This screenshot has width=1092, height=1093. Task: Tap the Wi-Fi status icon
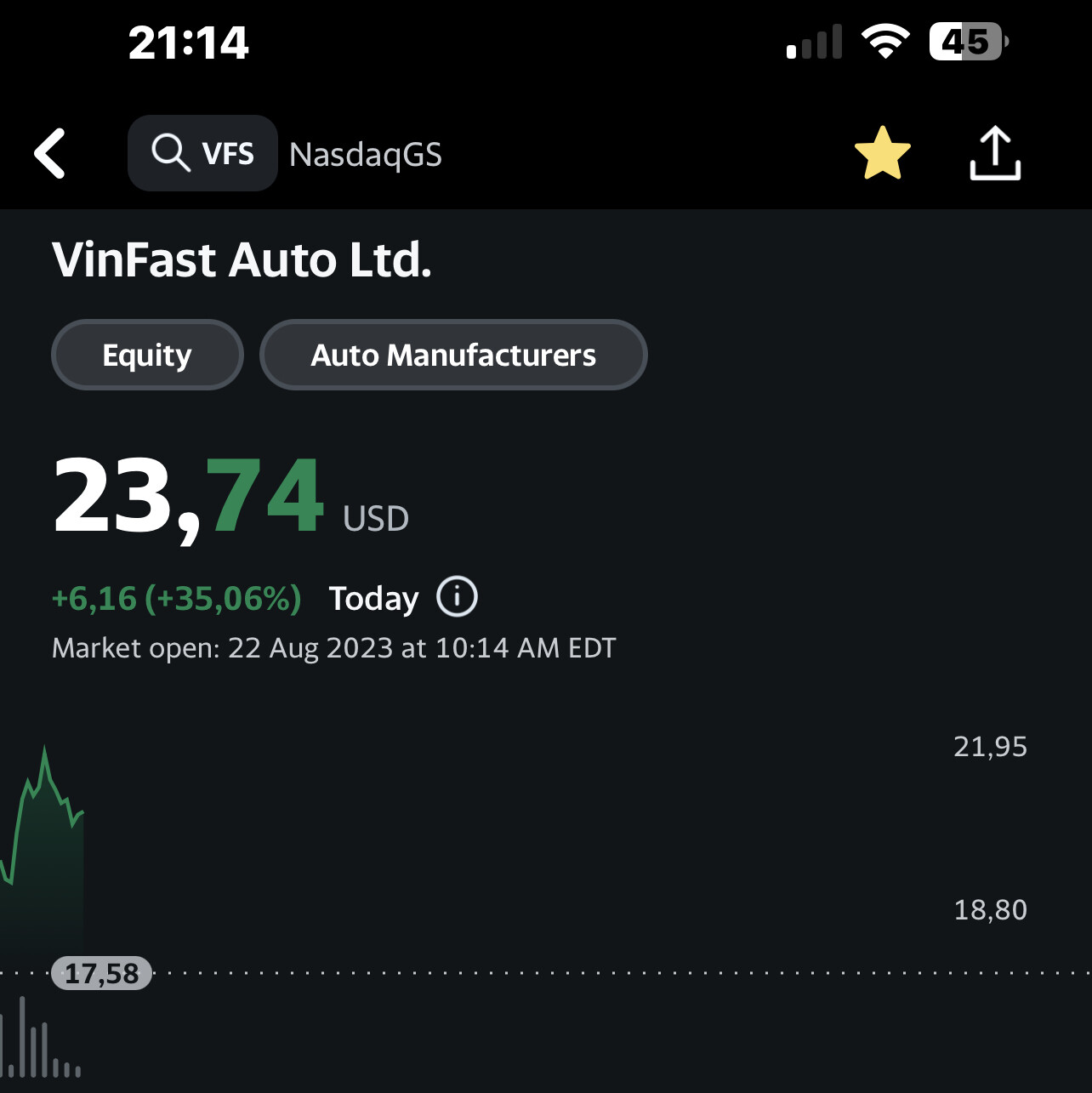884,42
